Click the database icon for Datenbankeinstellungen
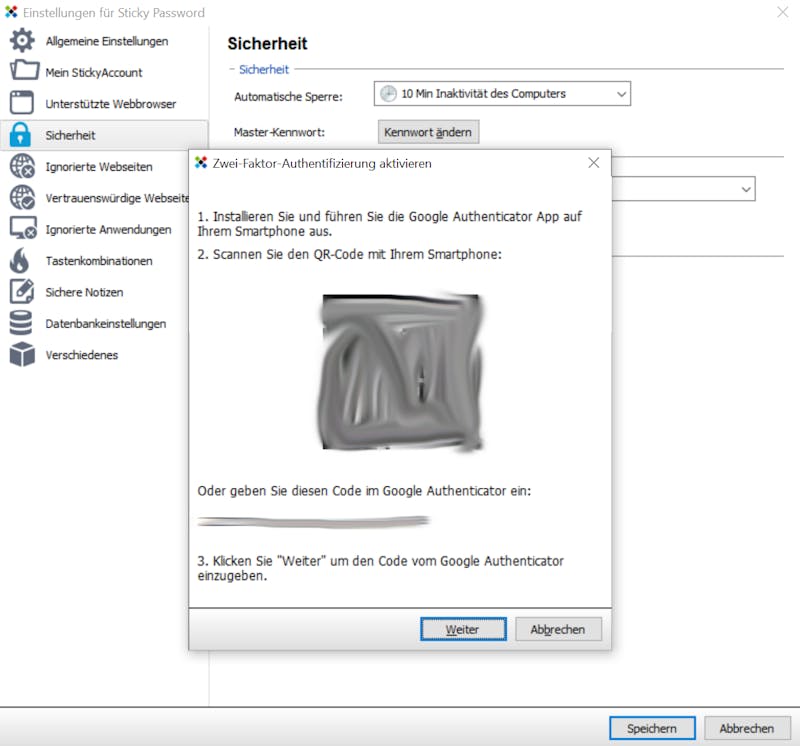 21,323
